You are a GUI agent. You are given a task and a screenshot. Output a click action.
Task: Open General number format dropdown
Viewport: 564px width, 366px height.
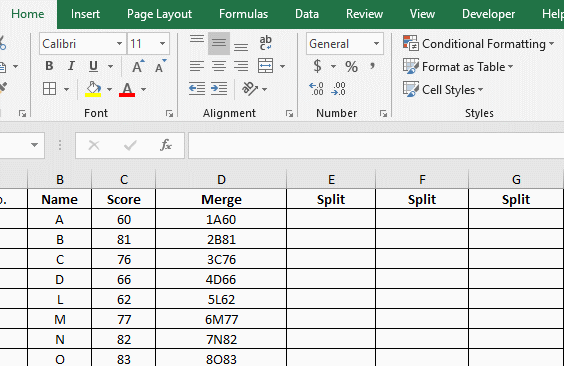[x=376, y=44]
